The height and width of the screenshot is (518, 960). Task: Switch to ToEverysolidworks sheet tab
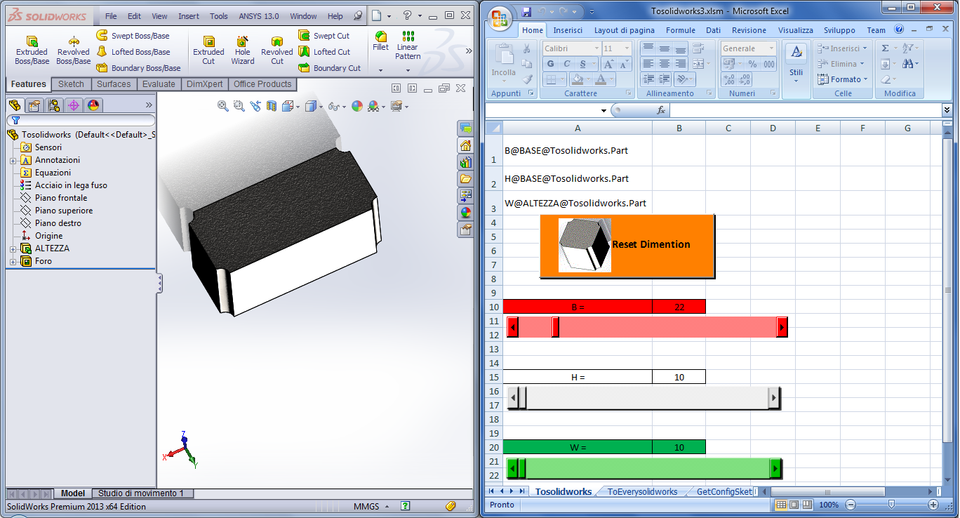coord(642,492)
